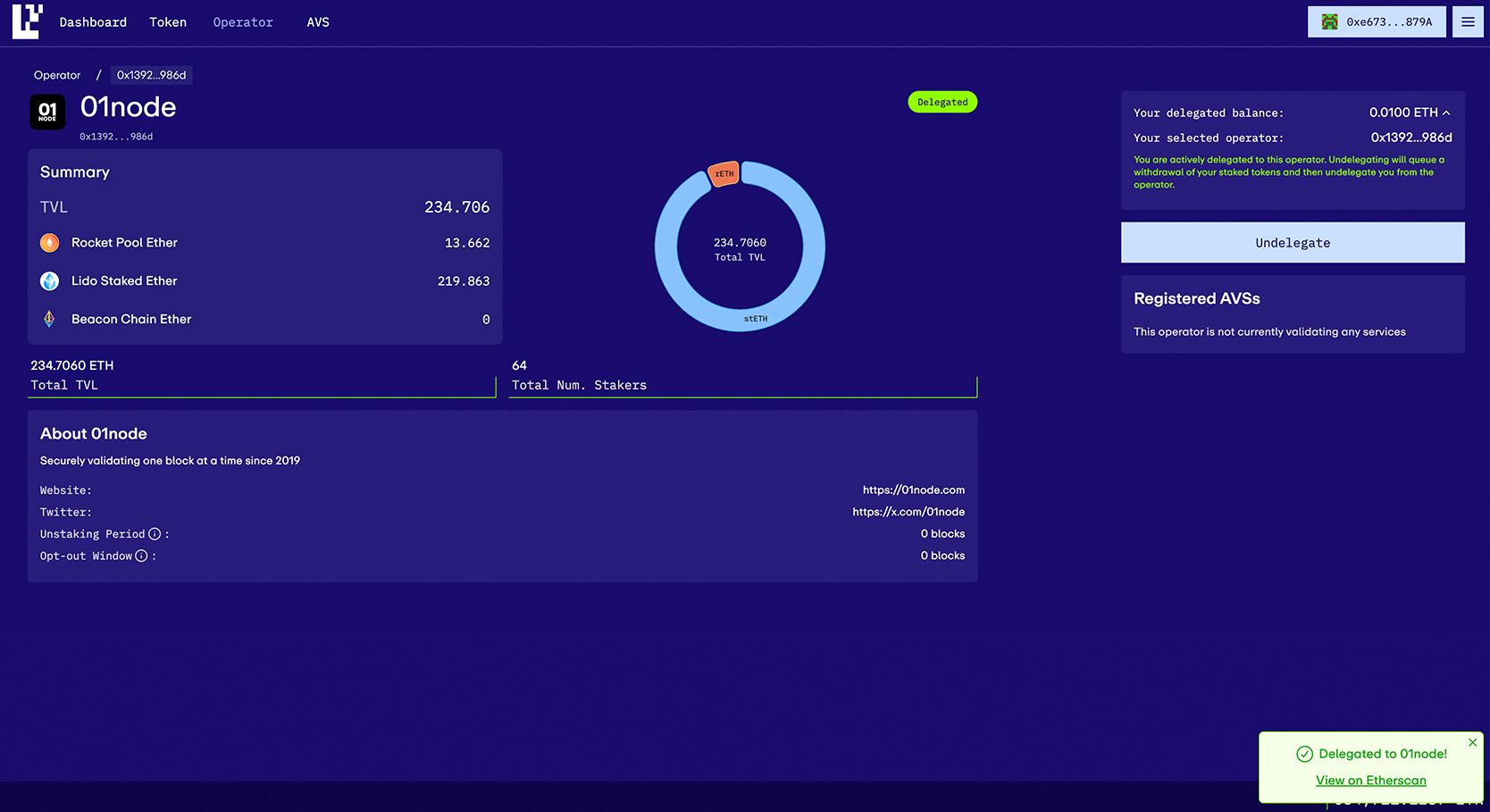Open the Dashboard tab
Image resolution: width=1490 pixels, height=812 pixels.
(93, 22)
